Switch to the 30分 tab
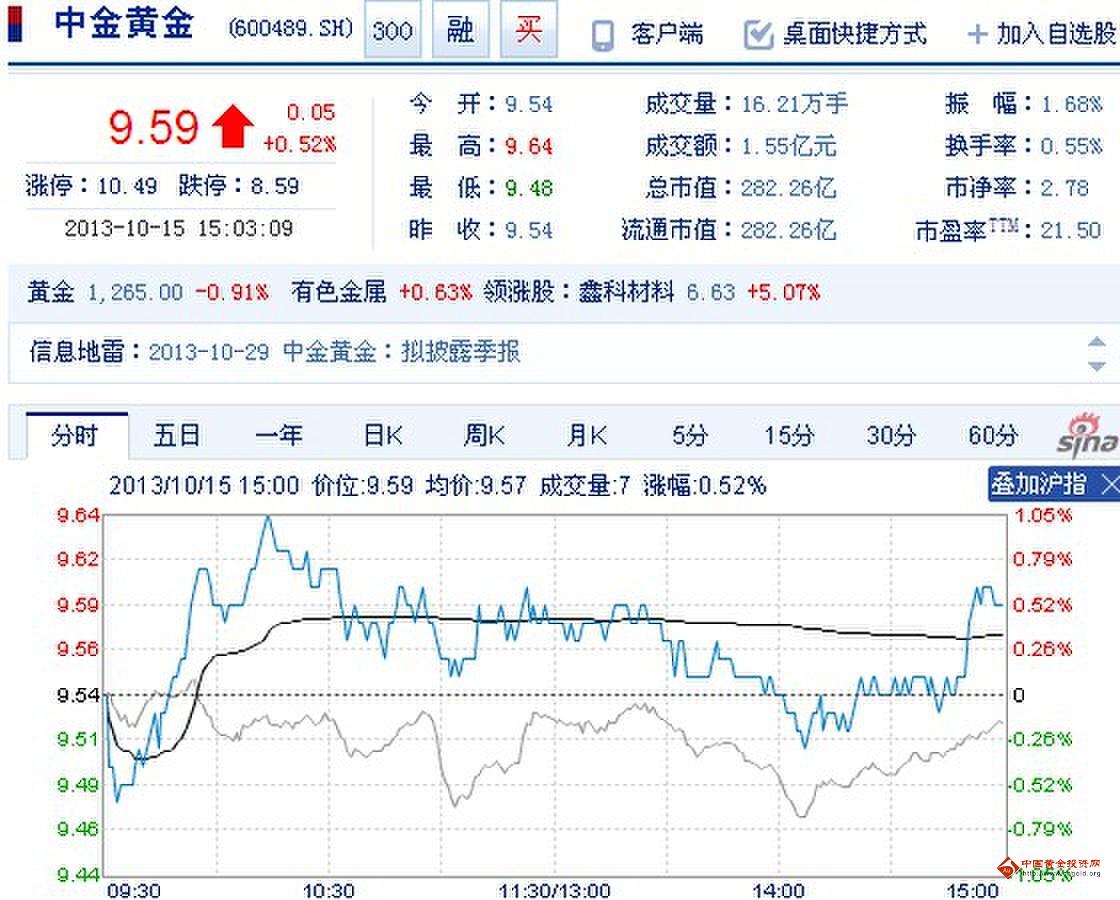Screen dimensions: 1120x900 [891, 435]
